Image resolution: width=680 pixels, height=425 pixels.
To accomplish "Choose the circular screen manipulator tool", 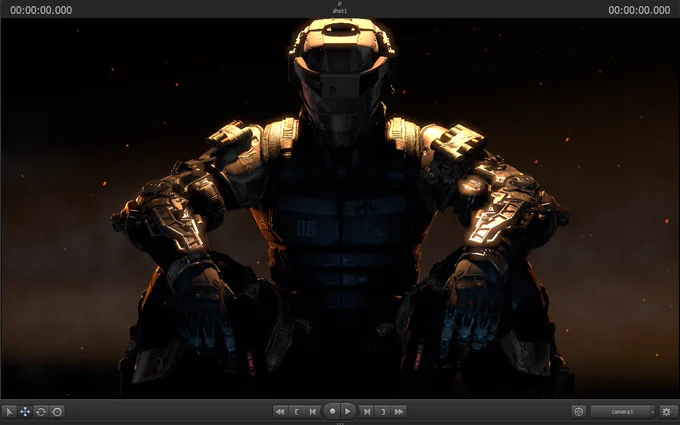I will (x=57, y=411).
